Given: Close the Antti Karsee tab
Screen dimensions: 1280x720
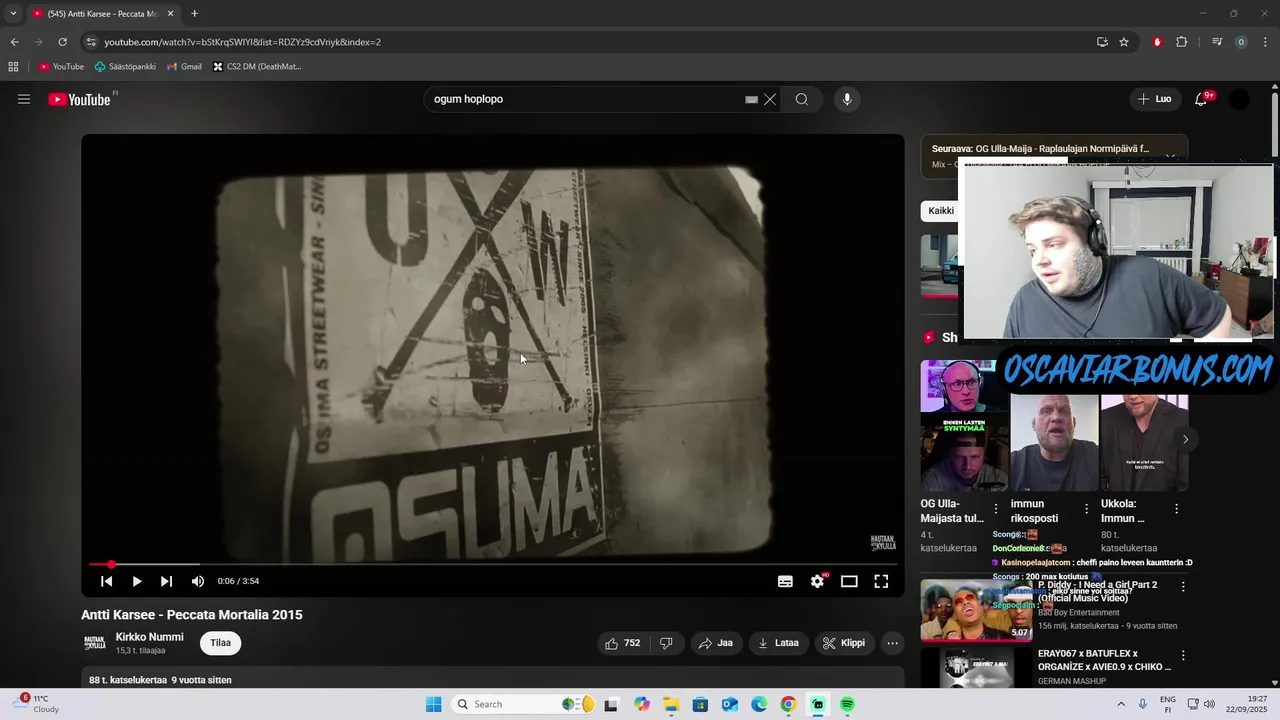Looking at the screenshot, I should [171, 14].
